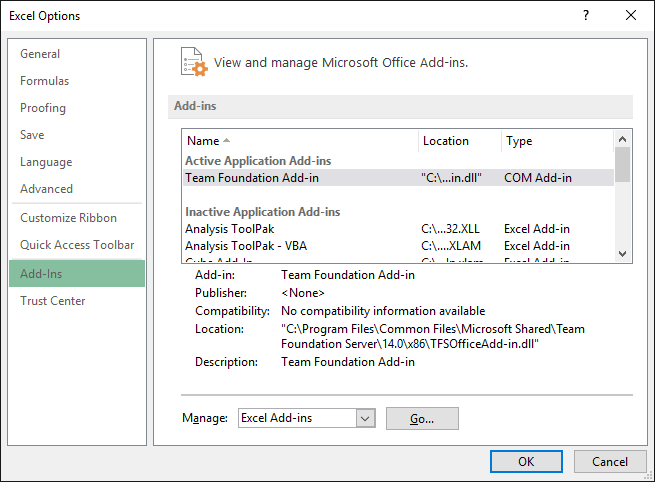Go to Quick Access Toolbar settings
655x482 pixels.
[77, 245]
